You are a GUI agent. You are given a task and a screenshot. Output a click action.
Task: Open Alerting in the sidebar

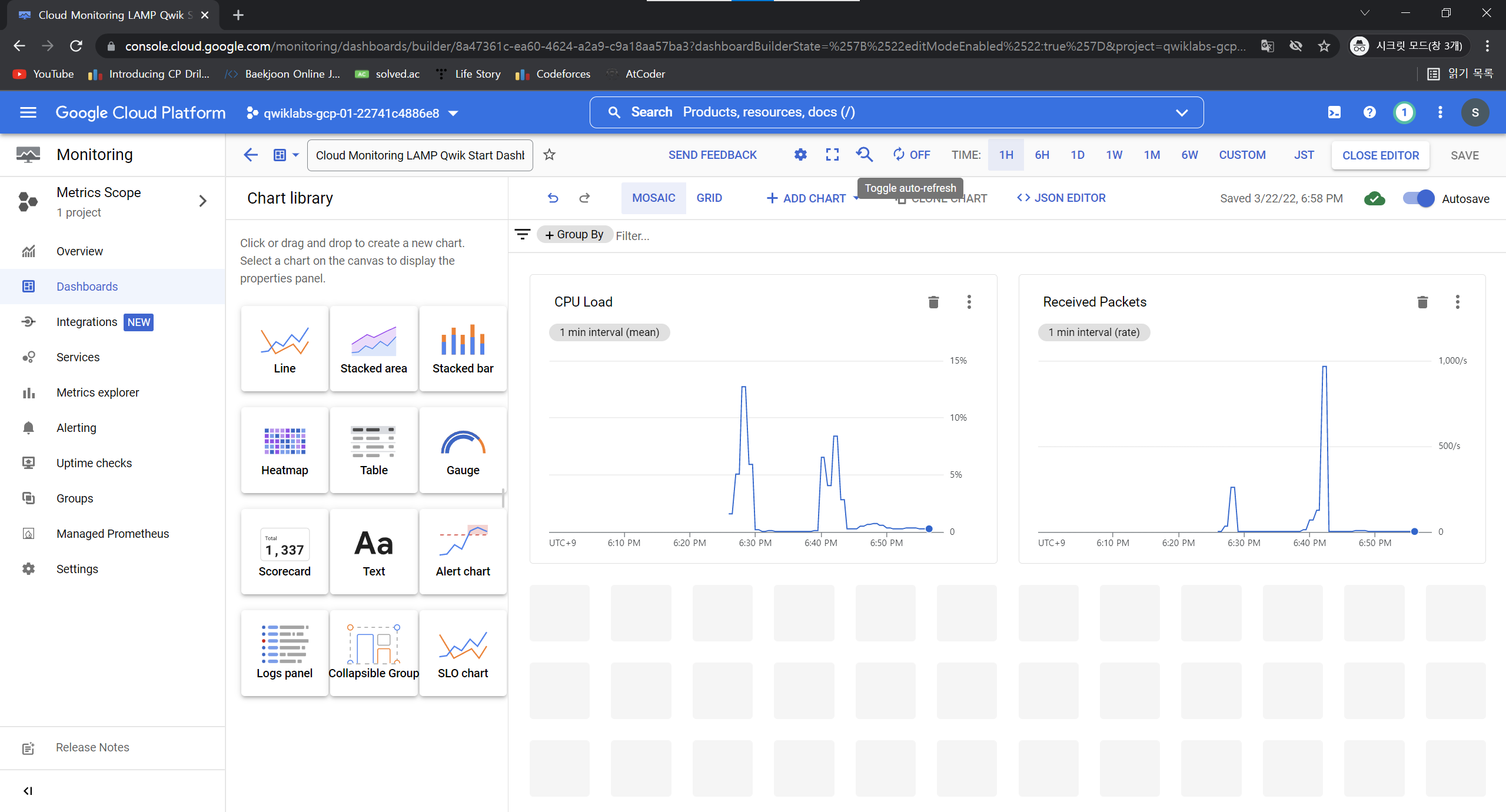(77, 428)
